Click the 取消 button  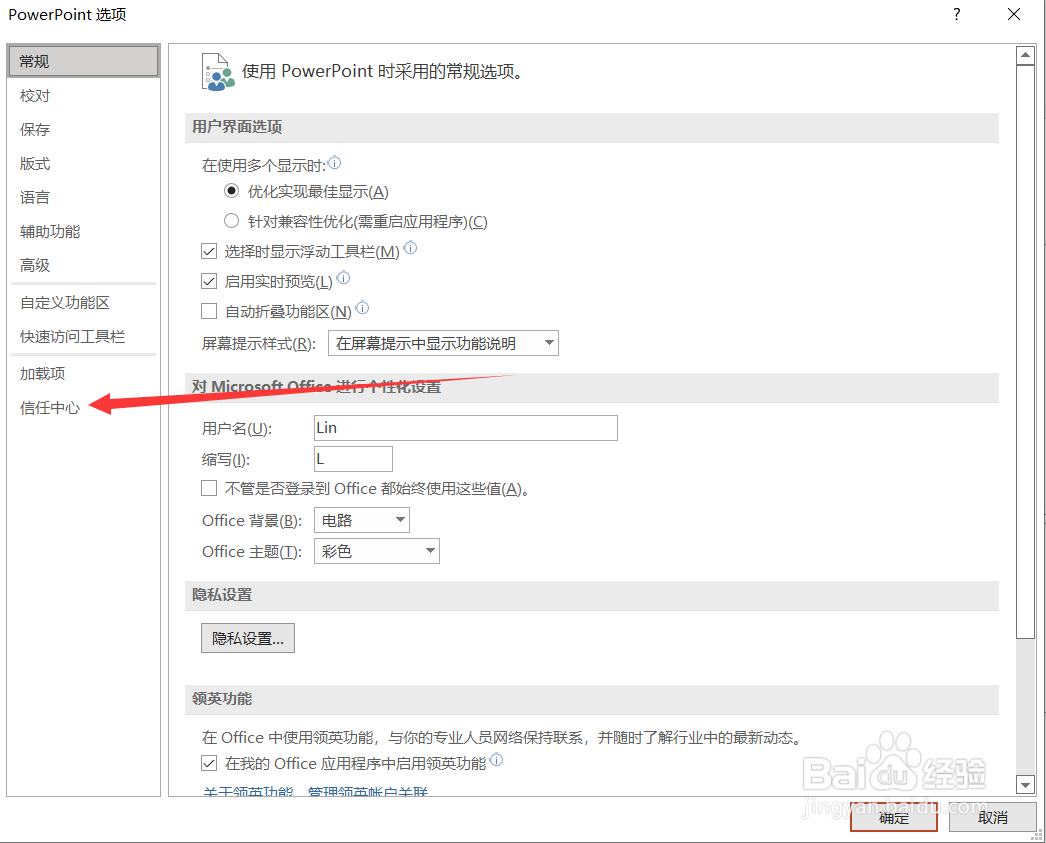point(993,818)
